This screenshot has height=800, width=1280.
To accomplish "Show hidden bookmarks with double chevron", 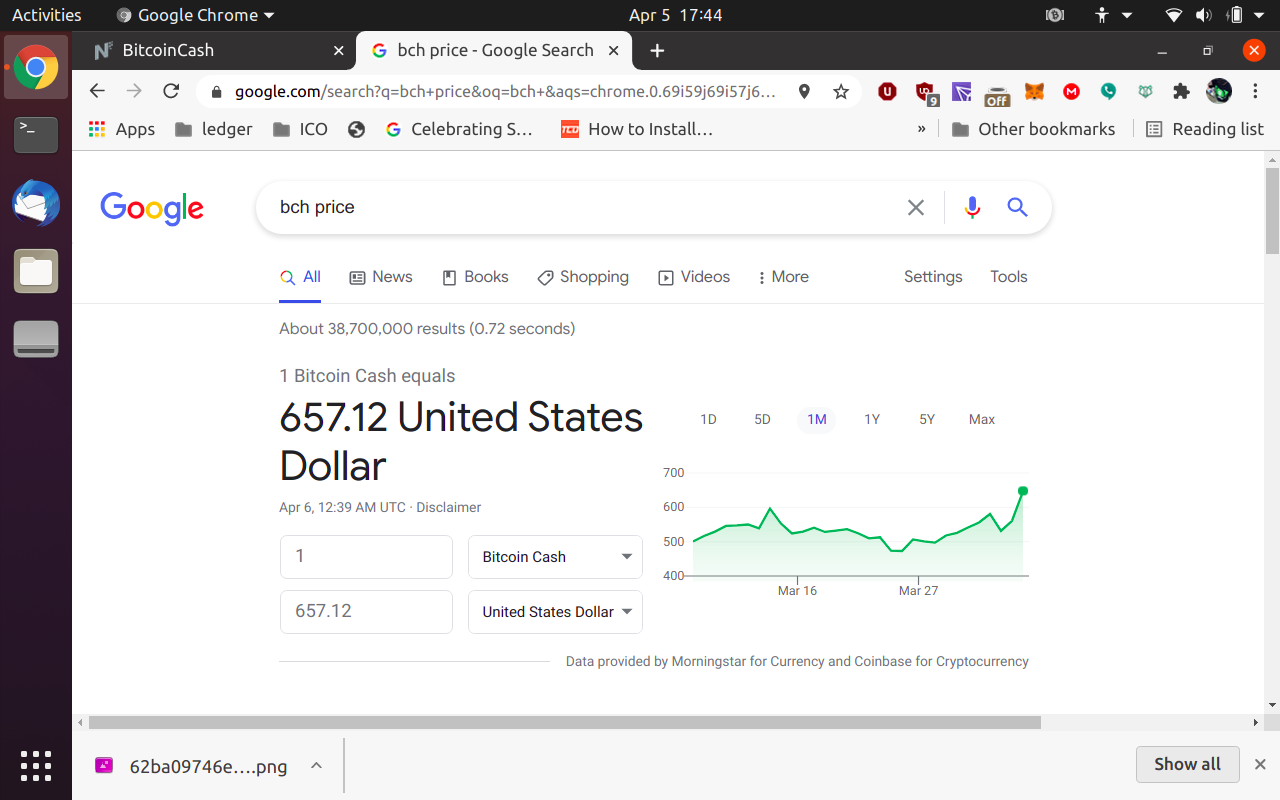I will 921,129.
